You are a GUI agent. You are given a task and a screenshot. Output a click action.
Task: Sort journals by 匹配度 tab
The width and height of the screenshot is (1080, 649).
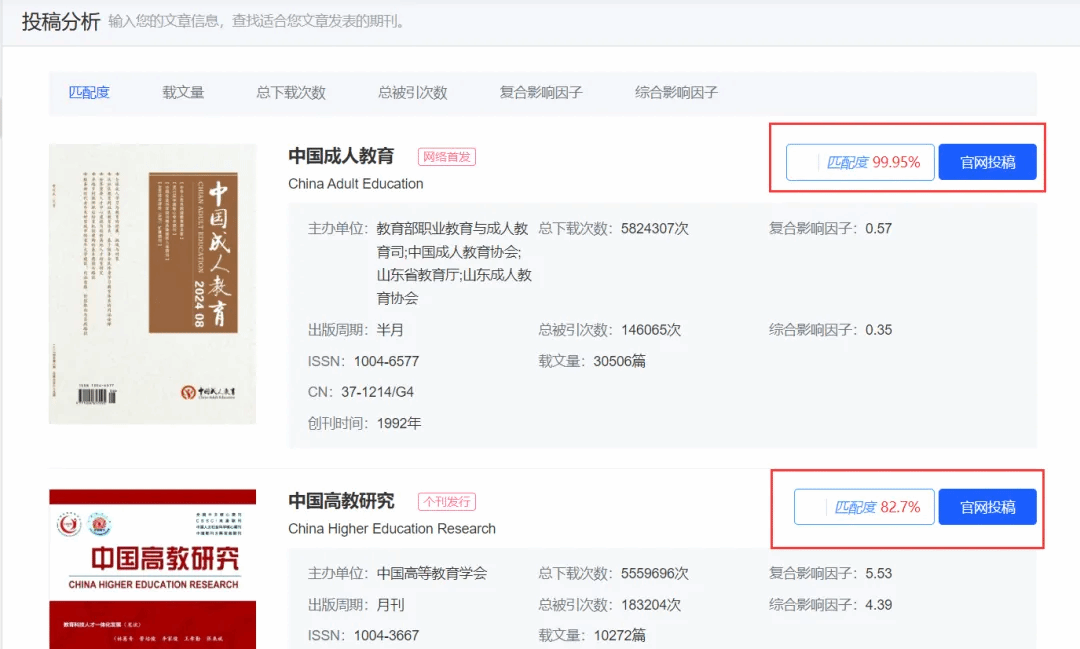pos(89,92)
